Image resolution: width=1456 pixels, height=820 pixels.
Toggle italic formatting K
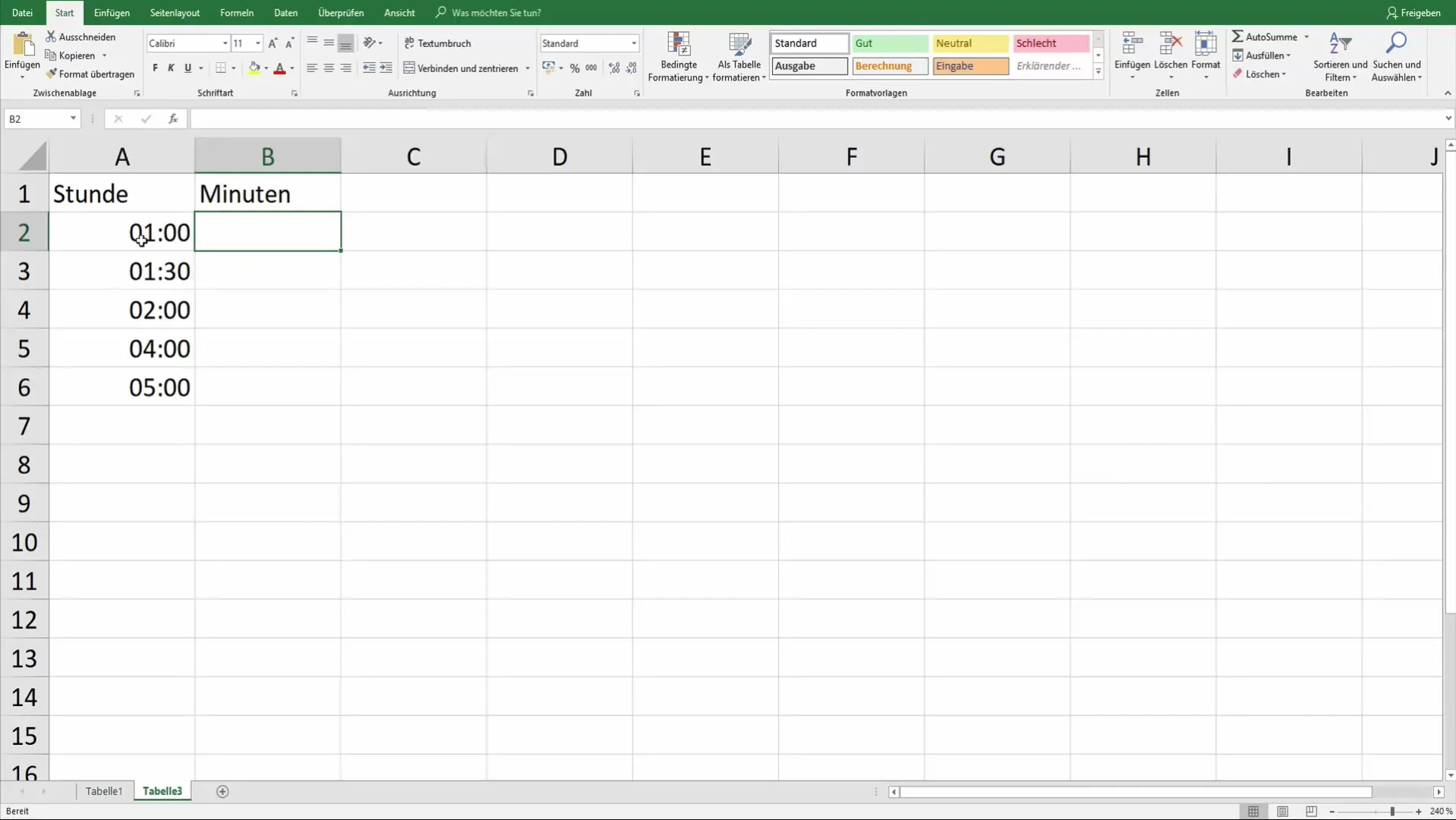171,68
